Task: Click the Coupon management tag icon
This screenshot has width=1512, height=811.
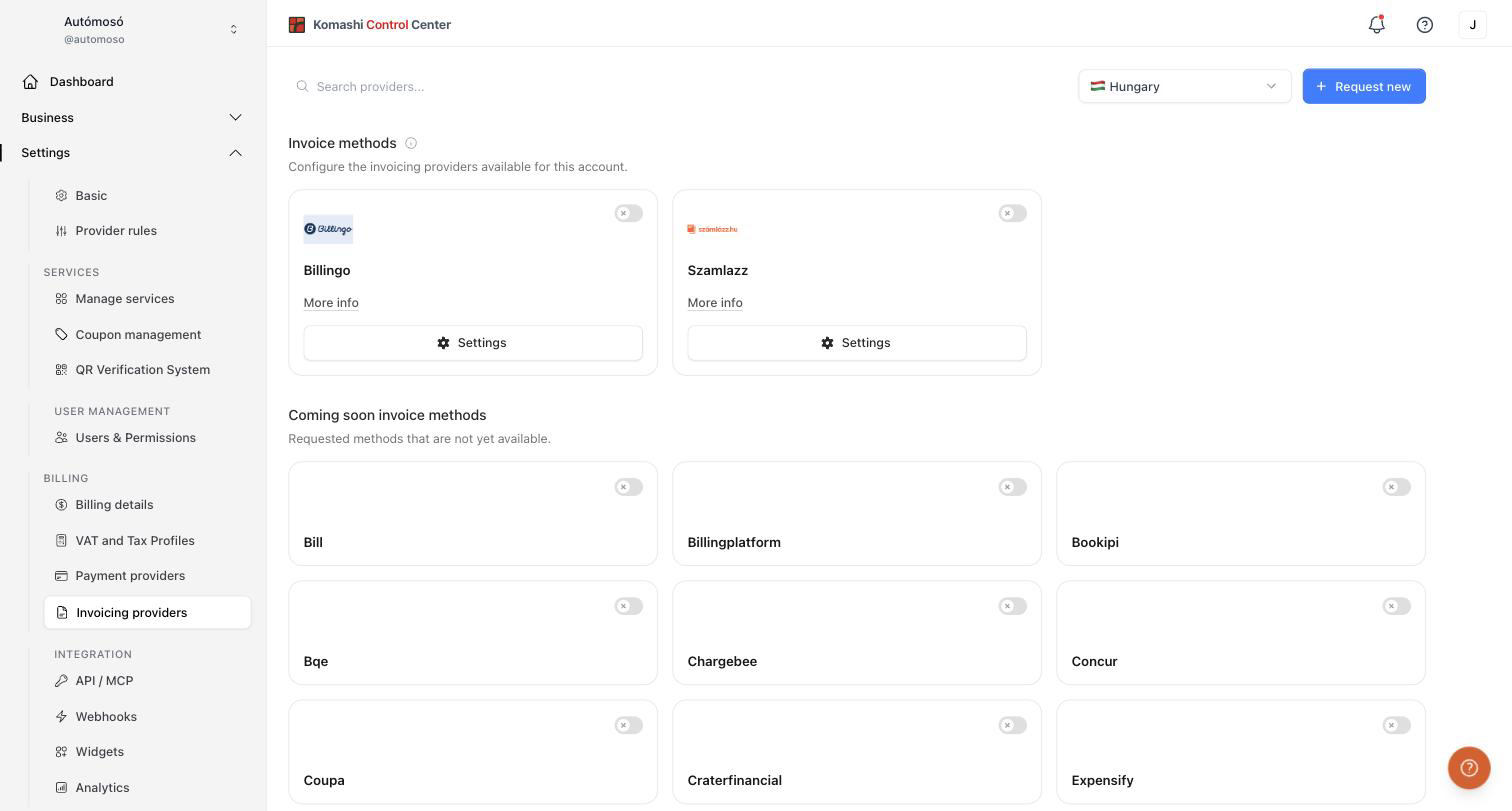Action: pos(61,334)
